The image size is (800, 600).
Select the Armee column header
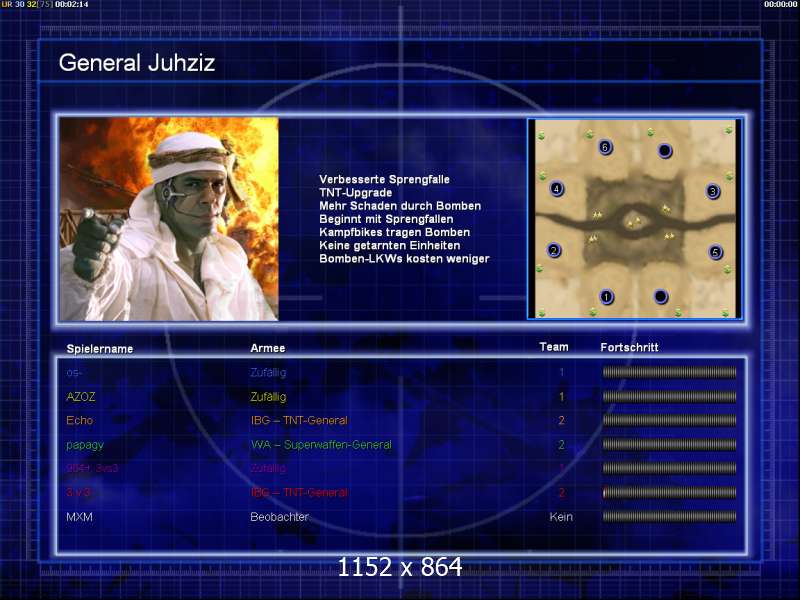click(267, 348)
